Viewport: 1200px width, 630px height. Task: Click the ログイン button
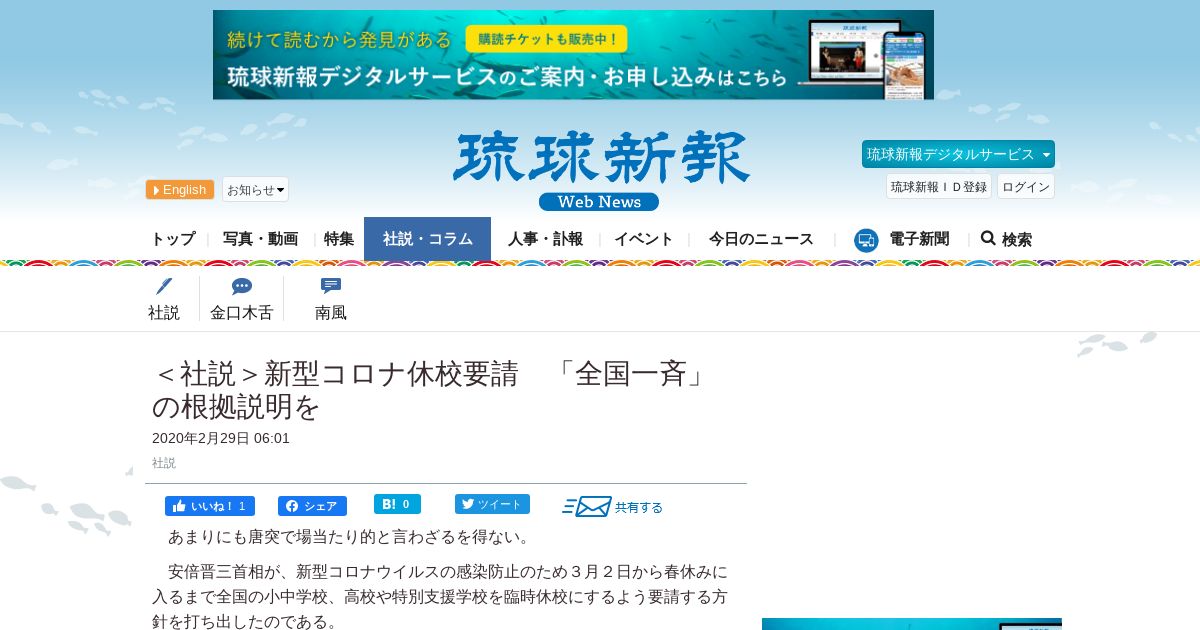click(x=1026, y=186)
